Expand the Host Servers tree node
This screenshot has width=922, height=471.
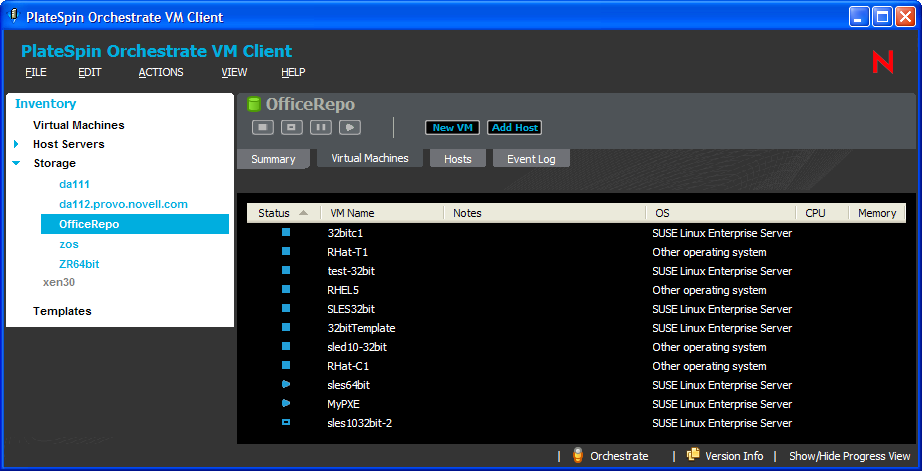click(16, 144)
